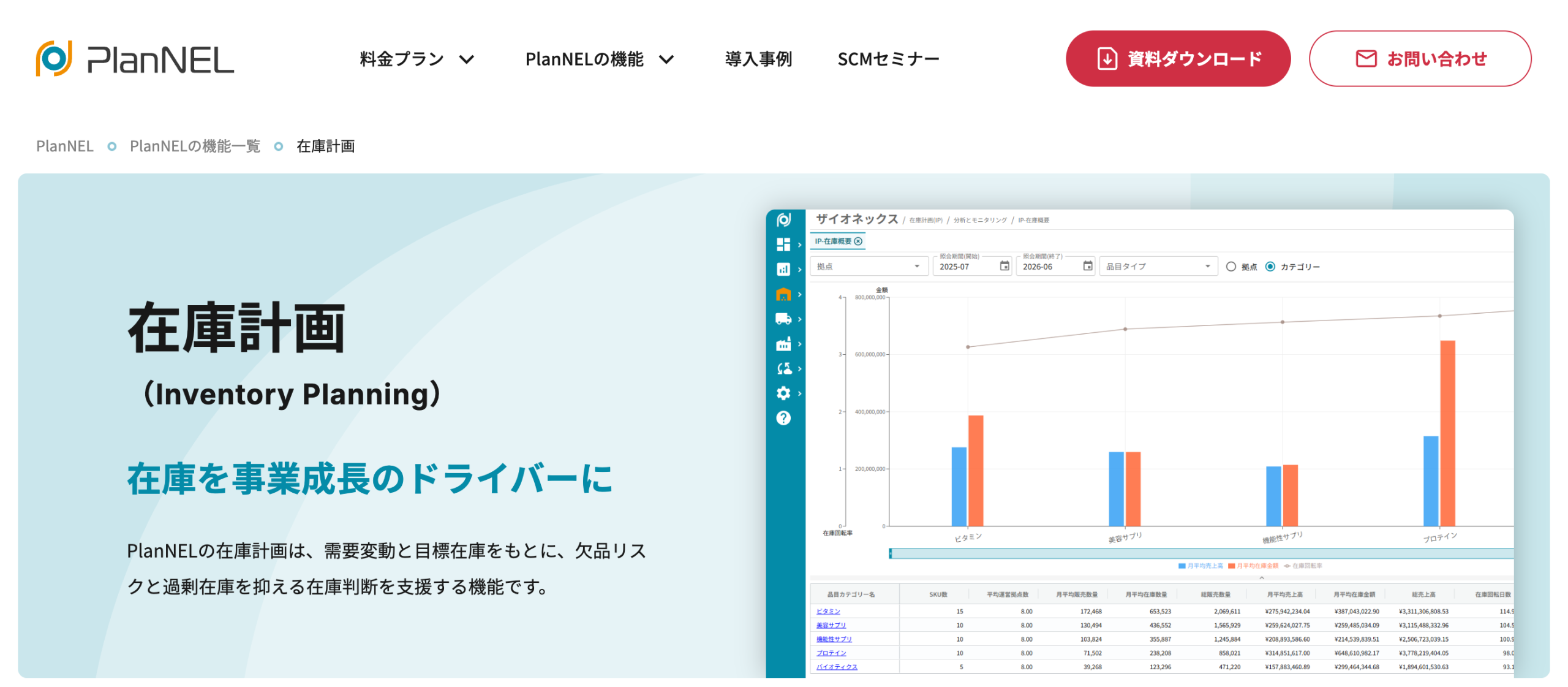Toggle the blue 月平均売上高 legend swatch
The width and height of the screenshot is (1568, 687).
1182,566
